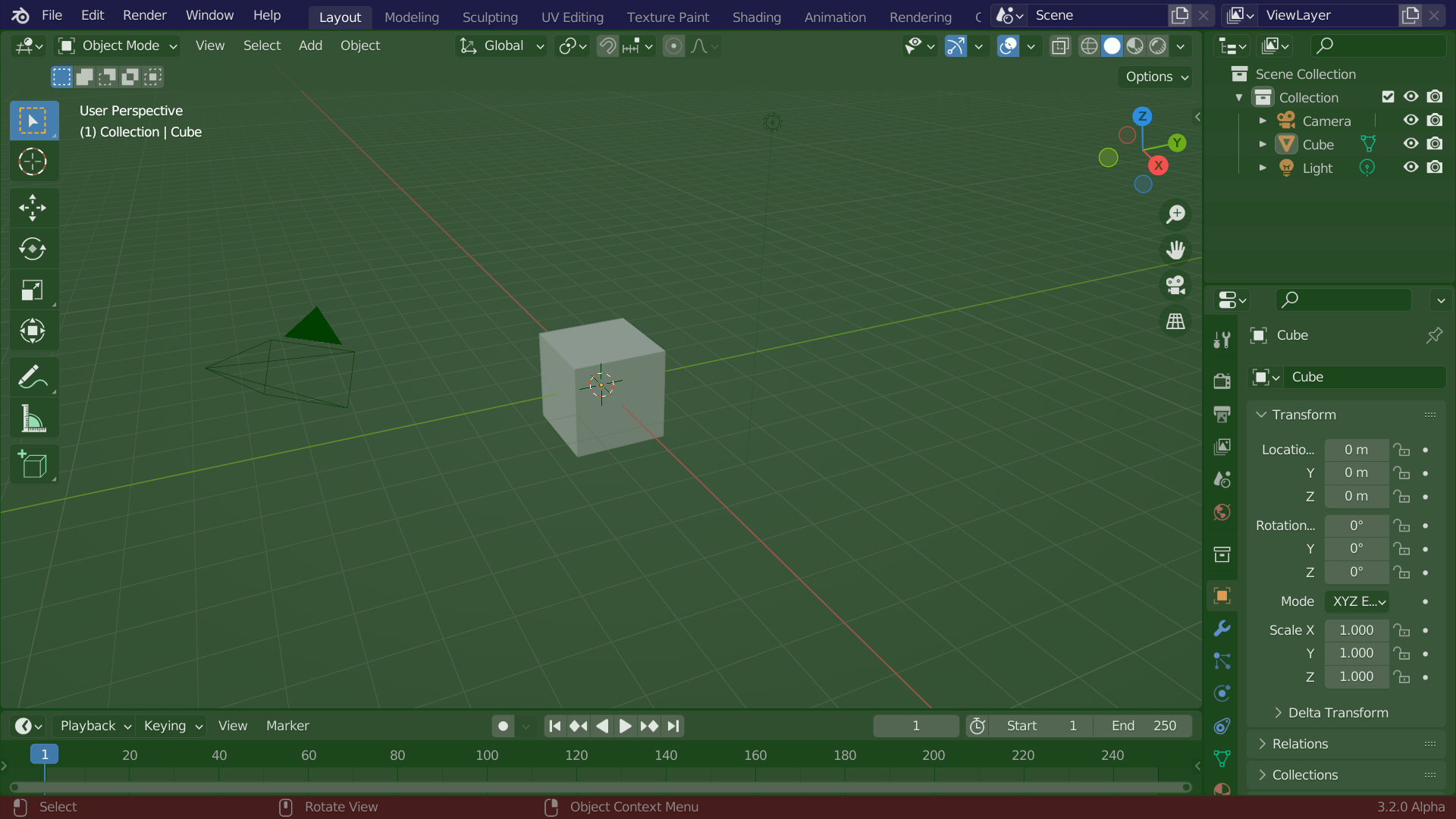Toggle visibility of Light in outliner

[x=1411, y=167]
